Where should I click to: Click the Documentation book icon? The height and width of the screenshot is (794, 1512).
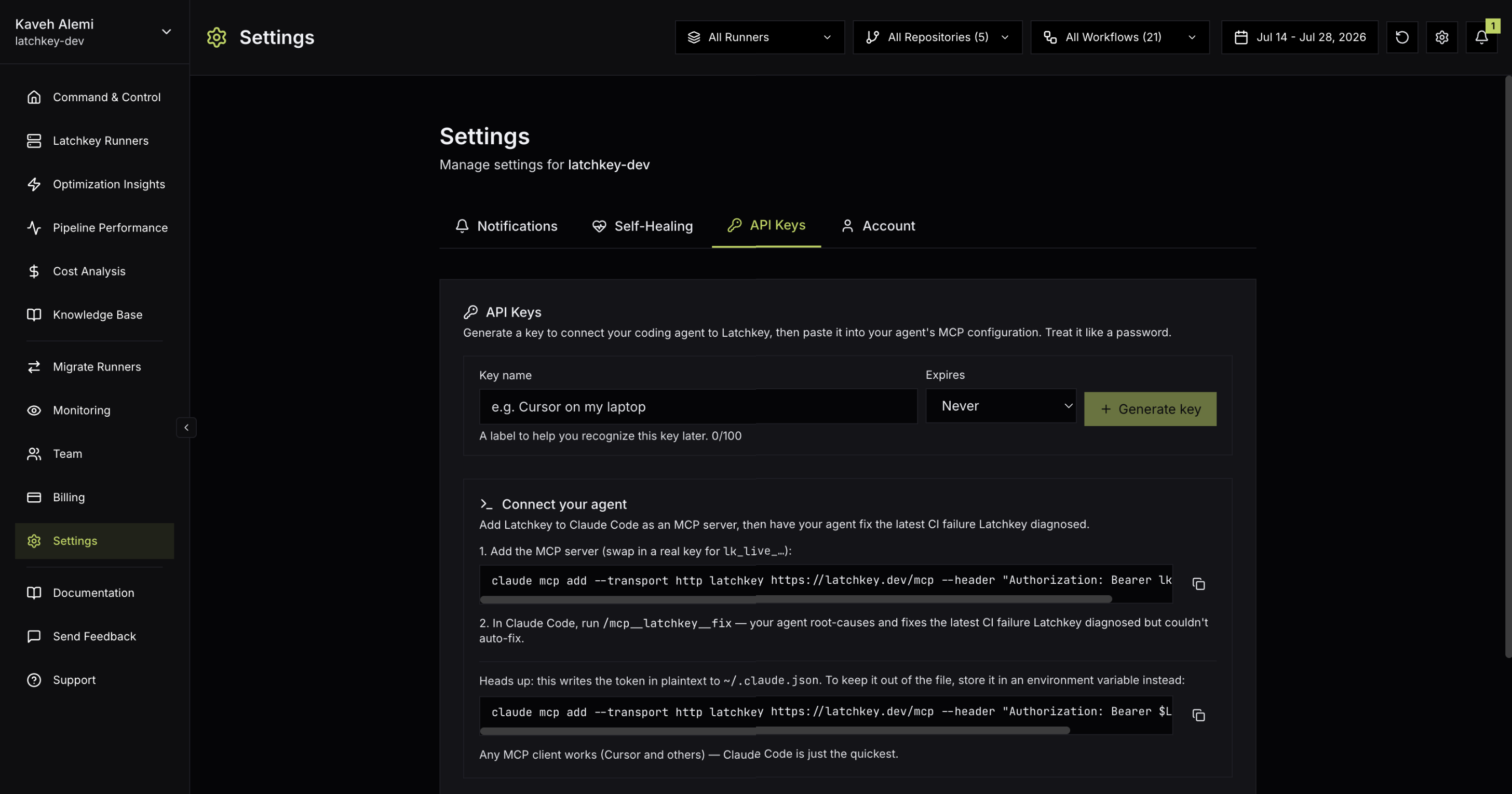34,592
